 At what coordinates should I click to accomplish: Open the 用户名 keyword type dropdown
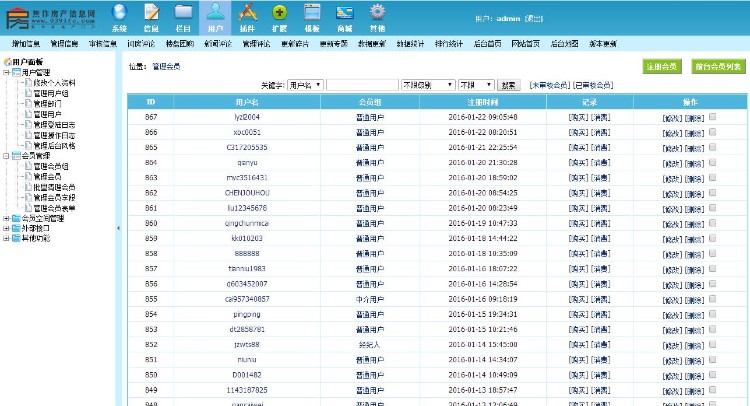pyautogui.click(x=305, y=85)
